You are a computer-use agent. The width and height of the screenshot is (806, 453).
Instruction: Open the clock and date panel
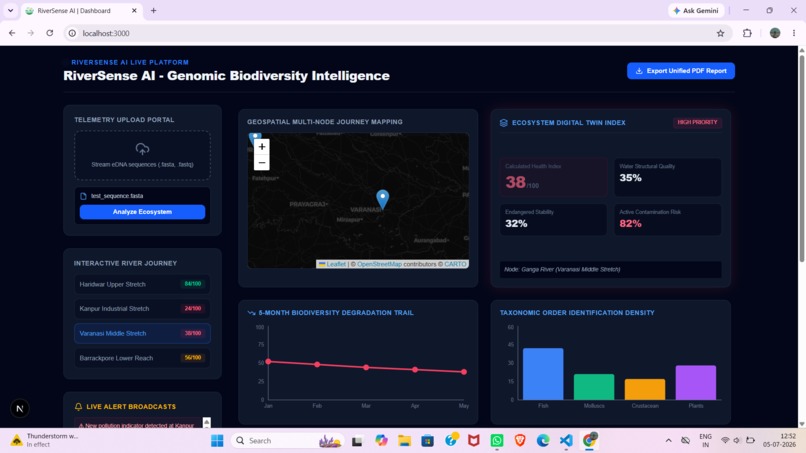pos(779,441)
